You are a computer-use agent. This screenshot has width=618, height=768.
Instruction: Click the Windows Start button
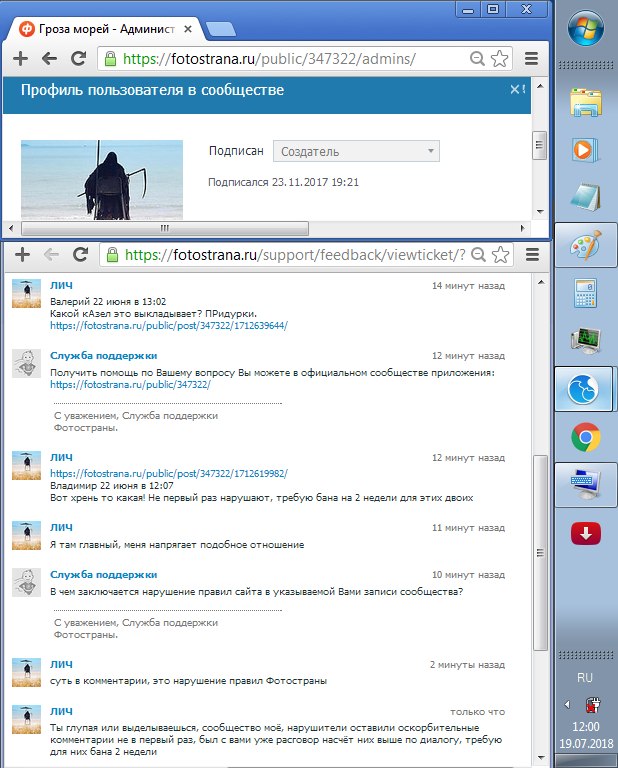(x=586, y=28)
